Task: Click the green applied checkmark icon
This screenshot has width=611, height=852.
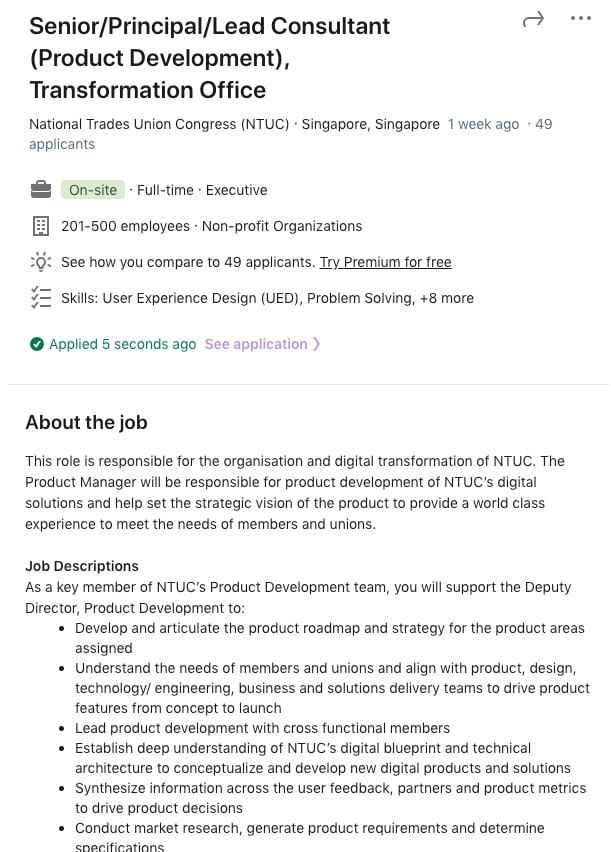Action: click(37, 344)
